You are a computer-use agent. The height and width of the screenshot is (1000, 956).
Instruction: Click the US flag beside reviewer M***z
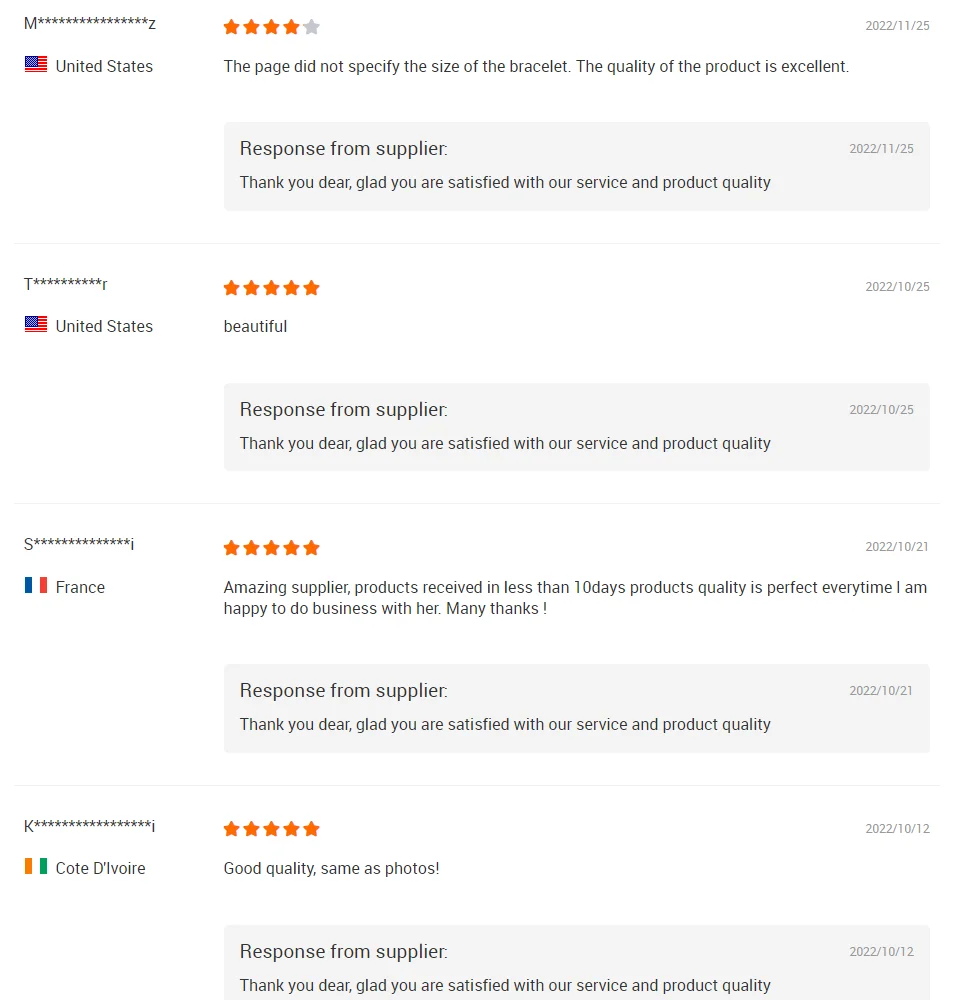(36, 65)
